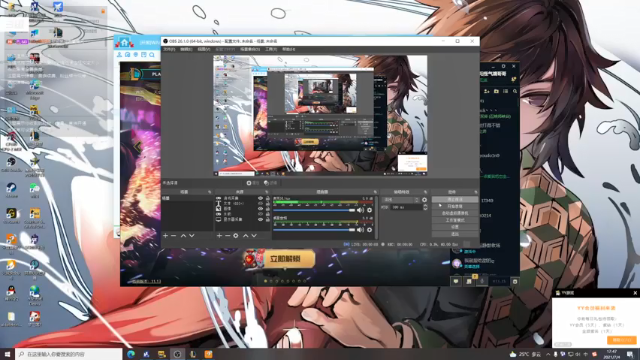The height and width of the screenshot is (360, 640).
Task: Open OBS settings (设置) from controls panel
Action: pos(455,227)
